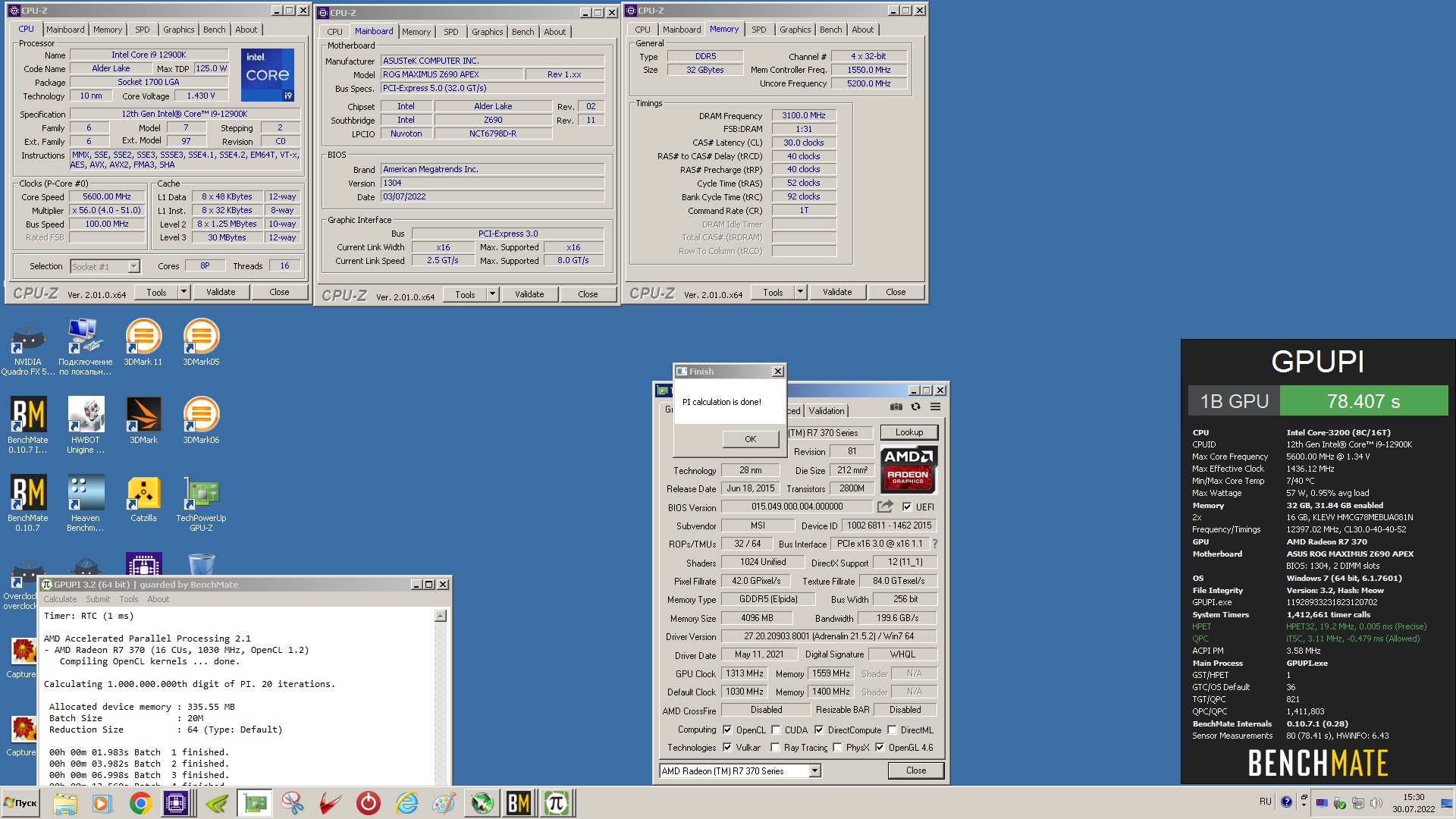
Task: Click the GPUPI pi taskbar button
Action: 557,802
